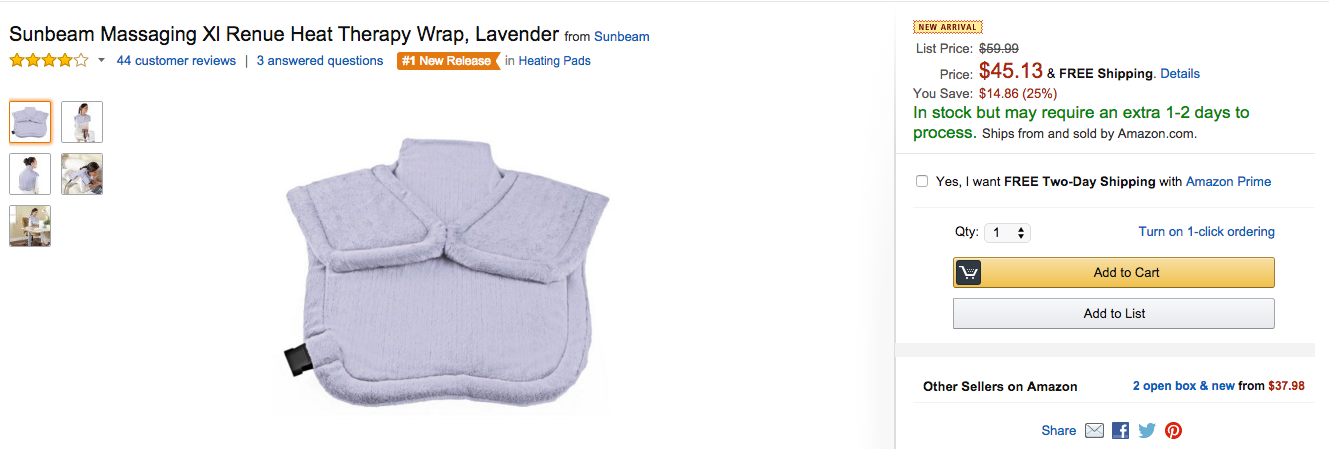
Task: Click the cart icon on Add to Cart
Action: [969, 272]
